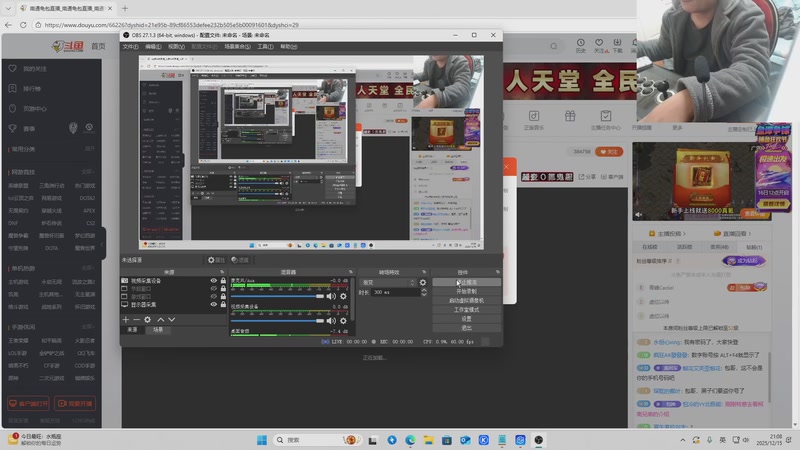Switch to 场景 tab below sources list

[x=158, y=330]
